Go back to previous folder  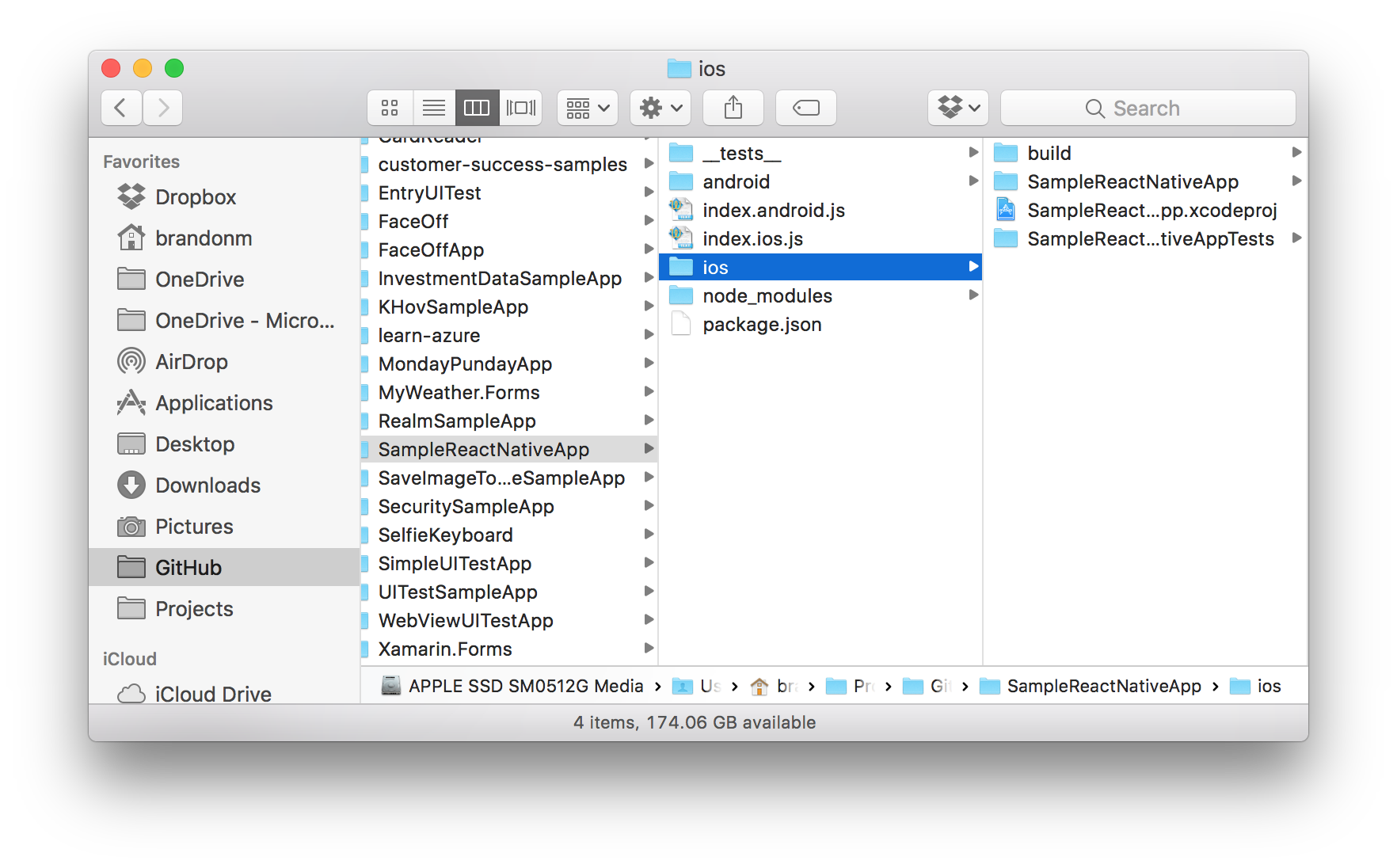121,108
